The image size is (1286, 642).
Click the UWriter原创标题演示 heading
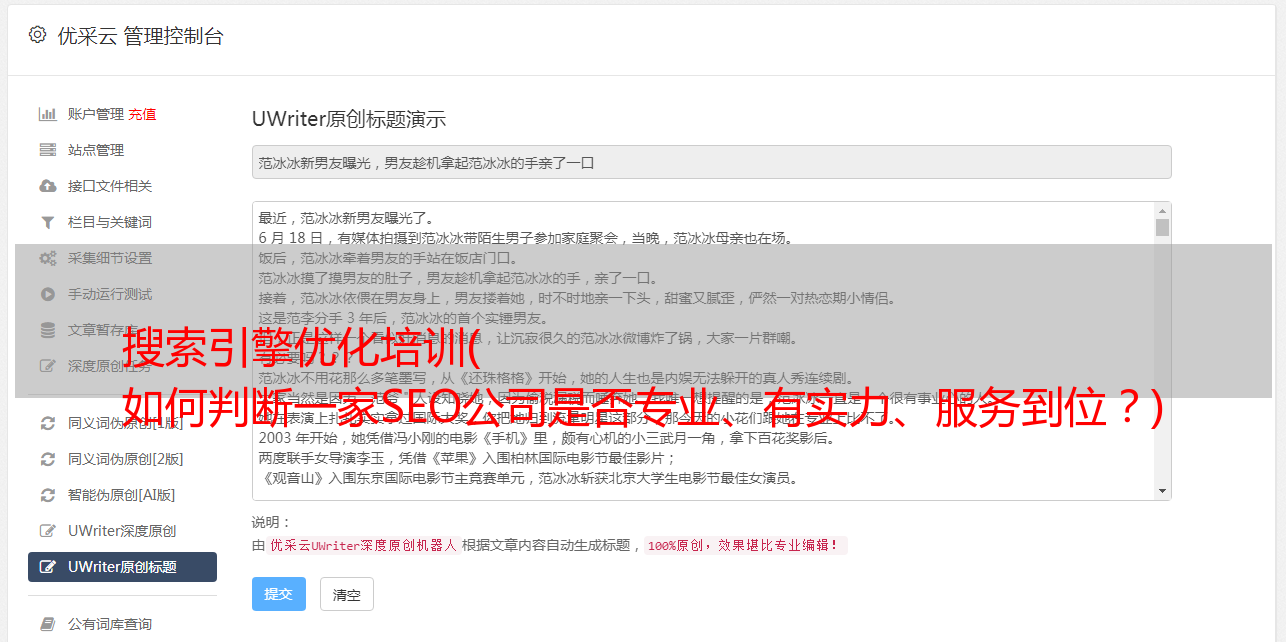(349, 119)
